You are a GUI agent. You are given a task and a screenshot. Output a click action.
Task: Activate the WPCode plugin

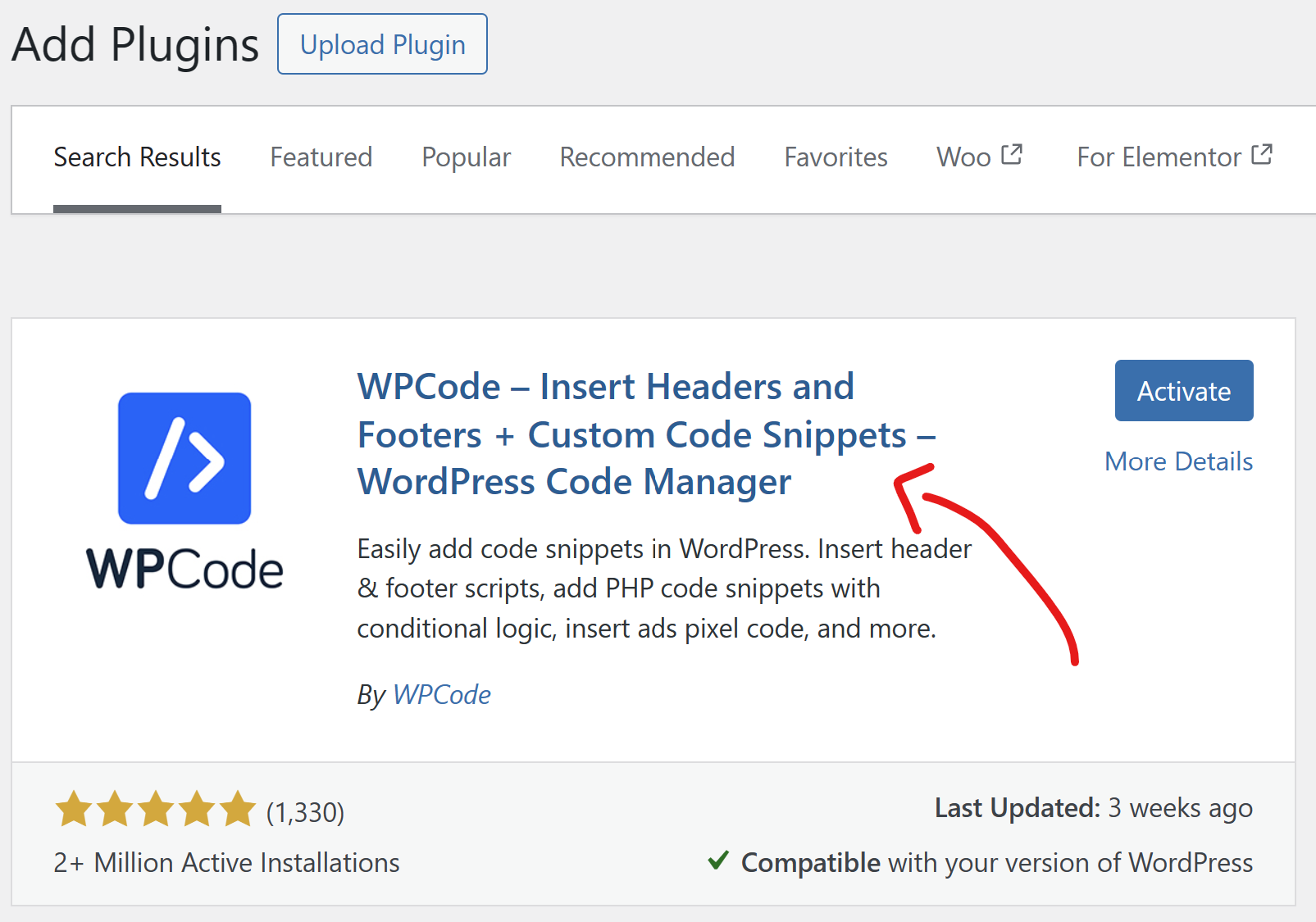click(x=1183, y=391)
